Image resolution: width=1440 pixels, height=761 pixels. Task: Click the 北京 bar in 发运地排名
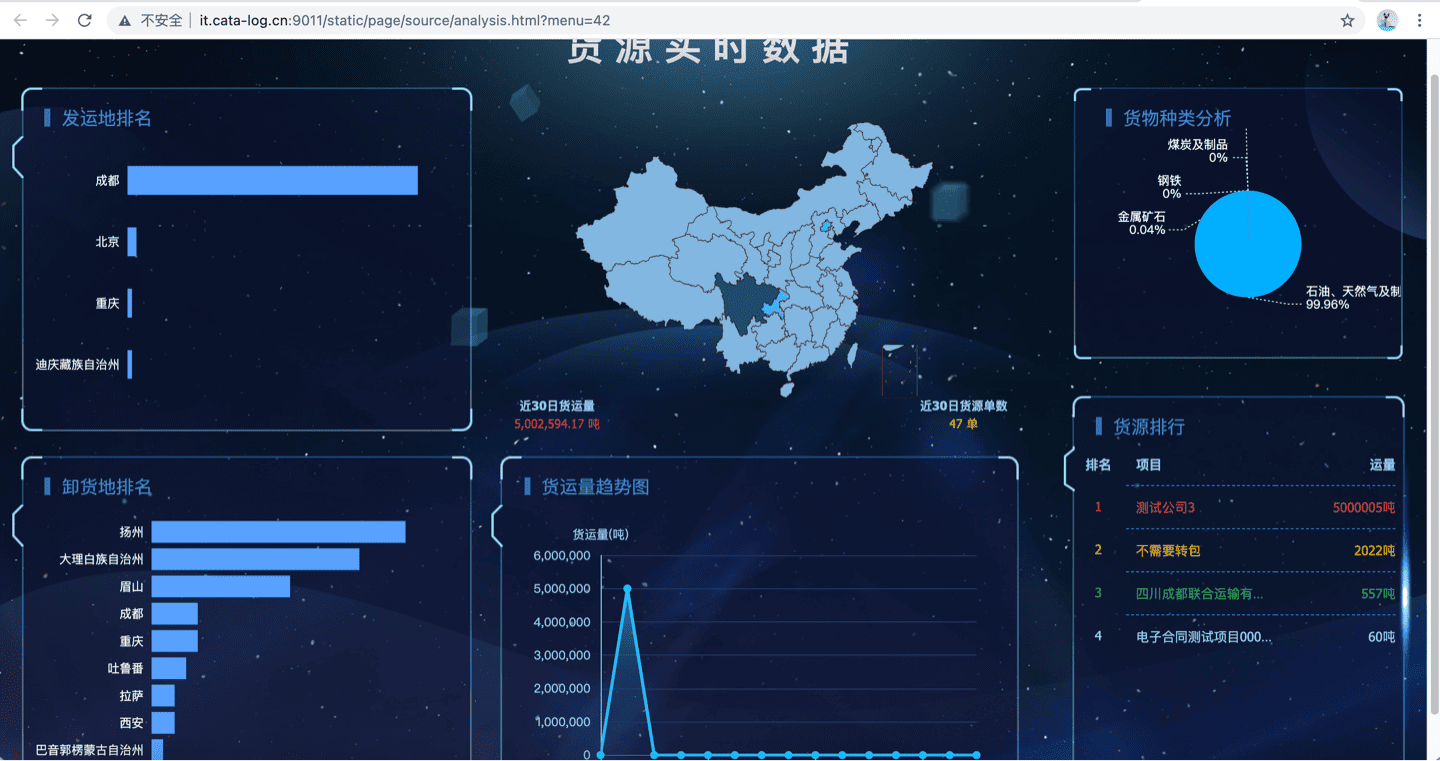tap(132, 242)
